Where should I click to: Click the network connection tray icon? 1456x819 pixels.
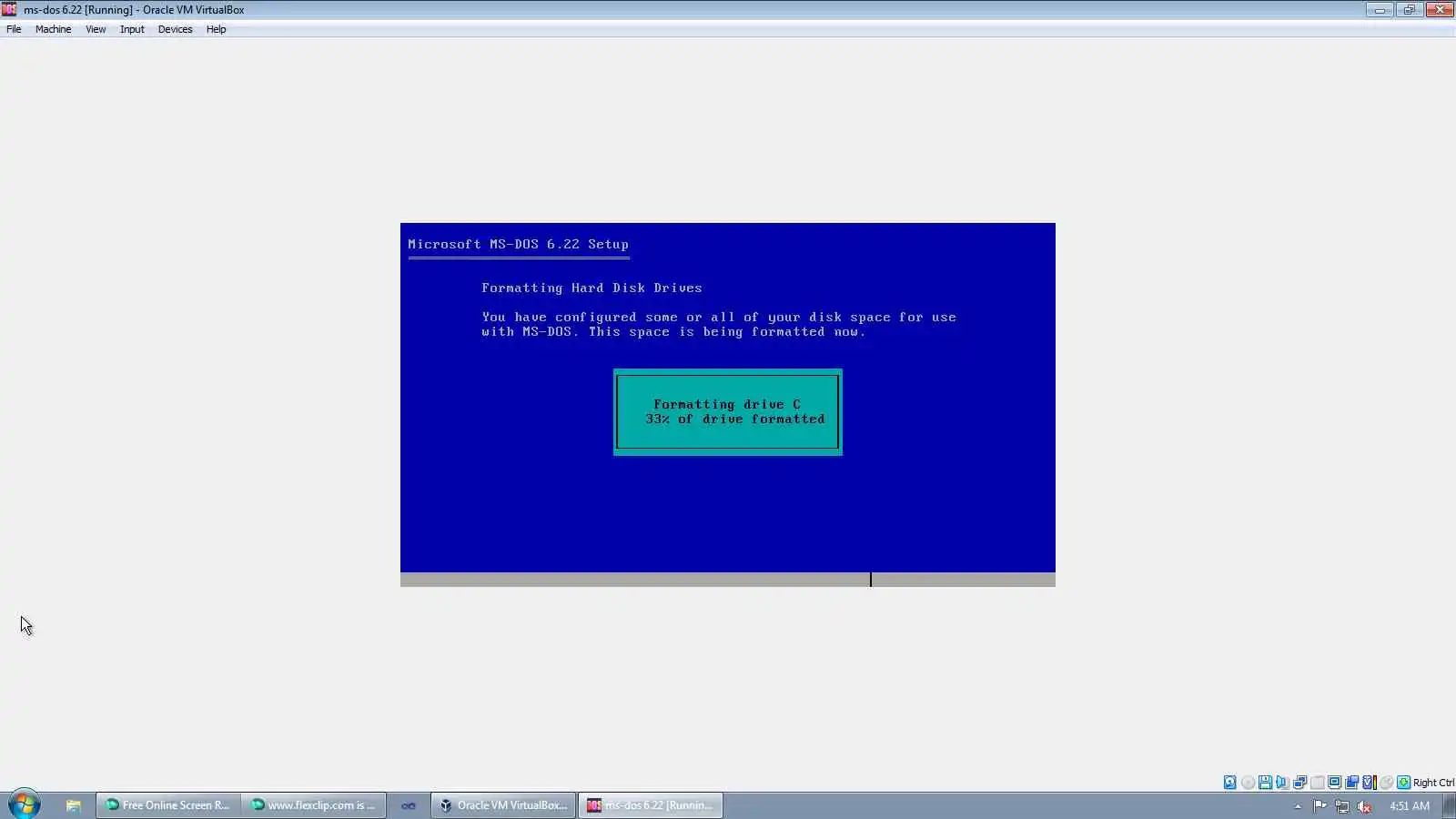(x=1342, y=806)
